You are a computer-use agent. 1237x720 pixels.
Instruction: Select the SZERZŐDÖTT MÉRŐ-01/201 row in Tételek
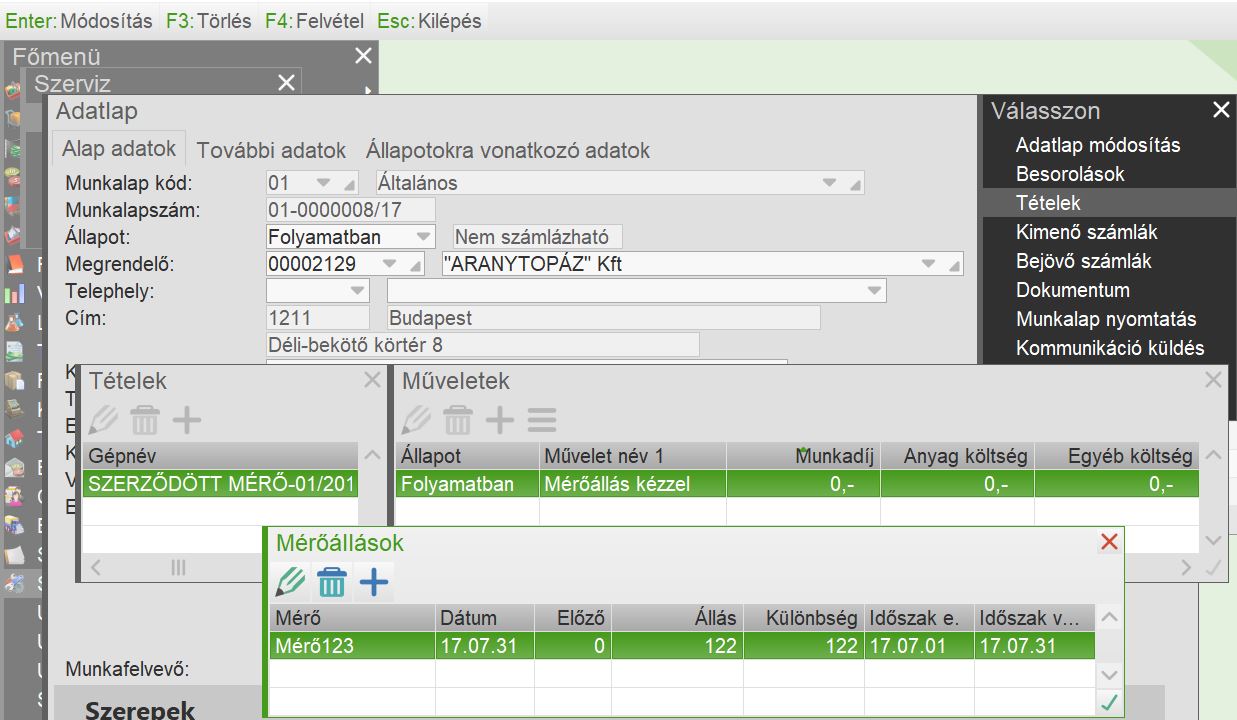tap(220, 484)
